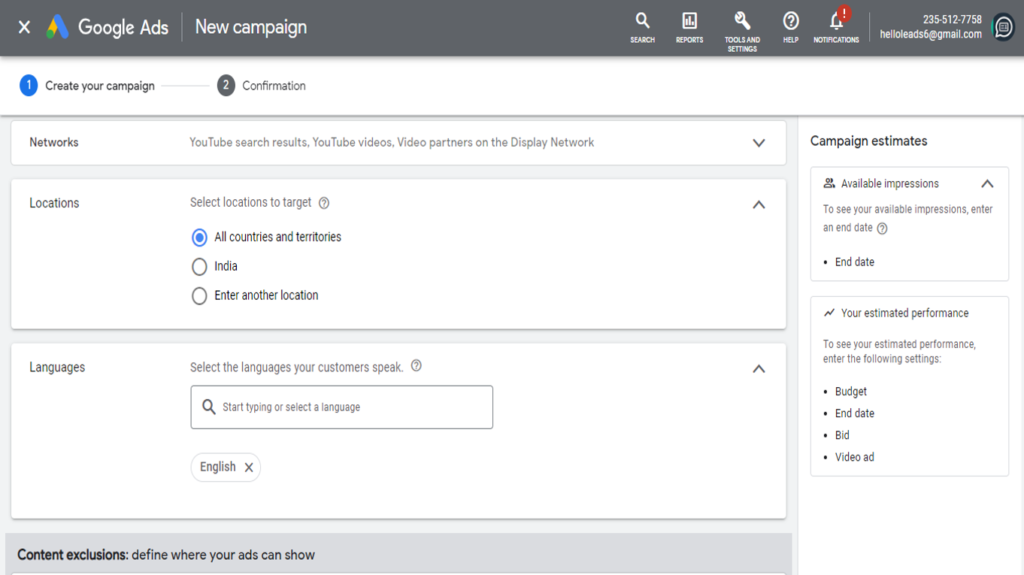1024x575 pixels.
Task: Remove the English language chip
Action: tap(249, 467)
